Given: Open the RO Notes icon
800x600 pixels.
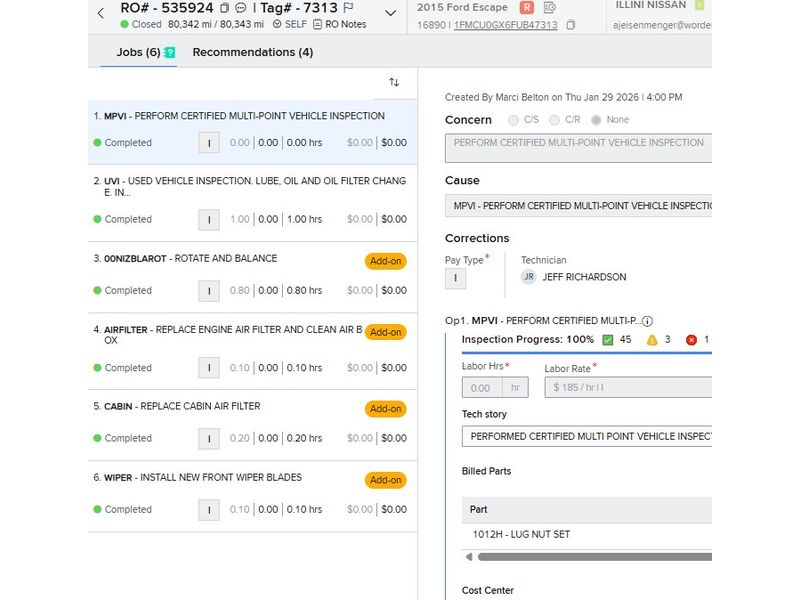Looking at the screenshot, I should coord(318,24).
